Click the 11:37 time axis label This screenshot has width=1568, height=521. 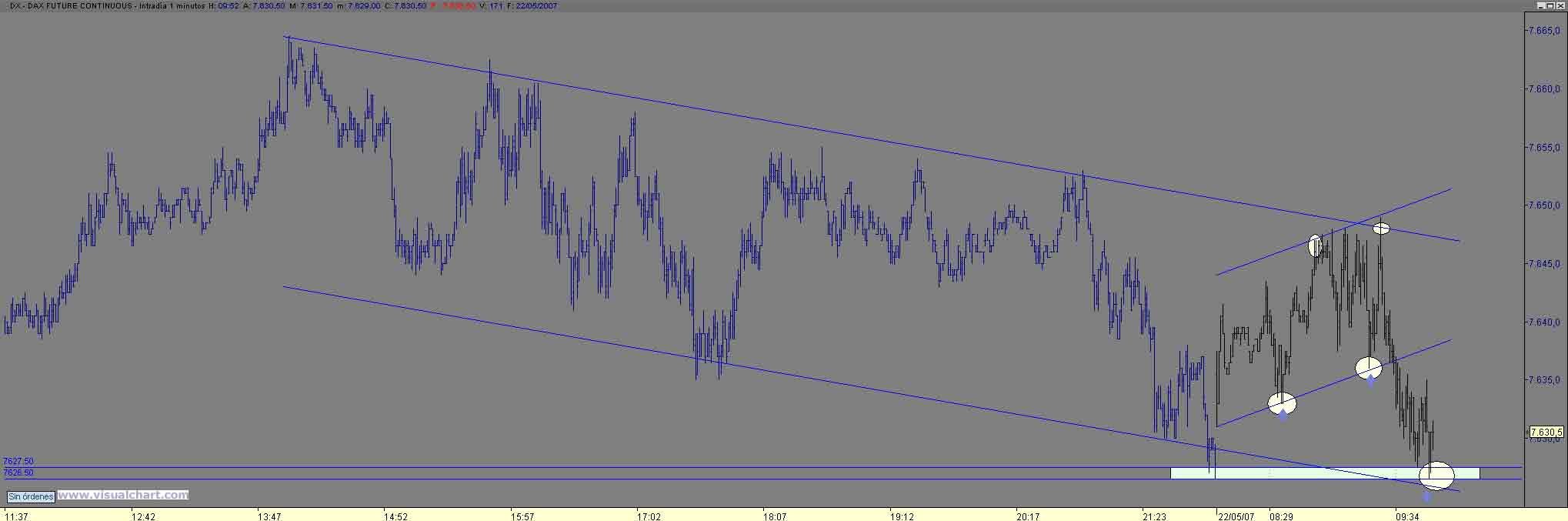tap(17, 516)
